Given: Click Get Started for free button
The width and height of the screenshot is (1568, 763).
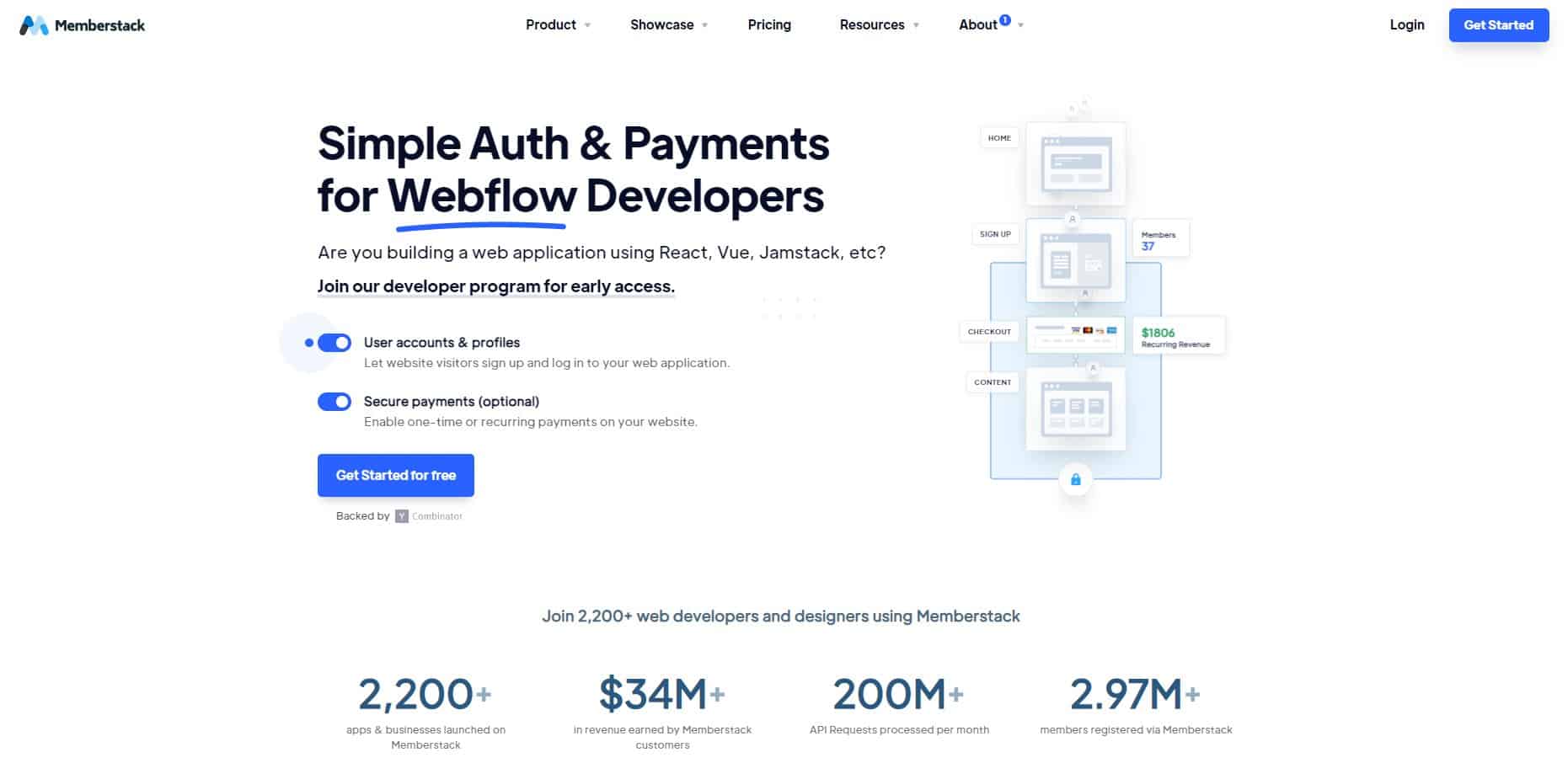Looking at the screenshot, I should pyautogui.click(x=396, y=475).
